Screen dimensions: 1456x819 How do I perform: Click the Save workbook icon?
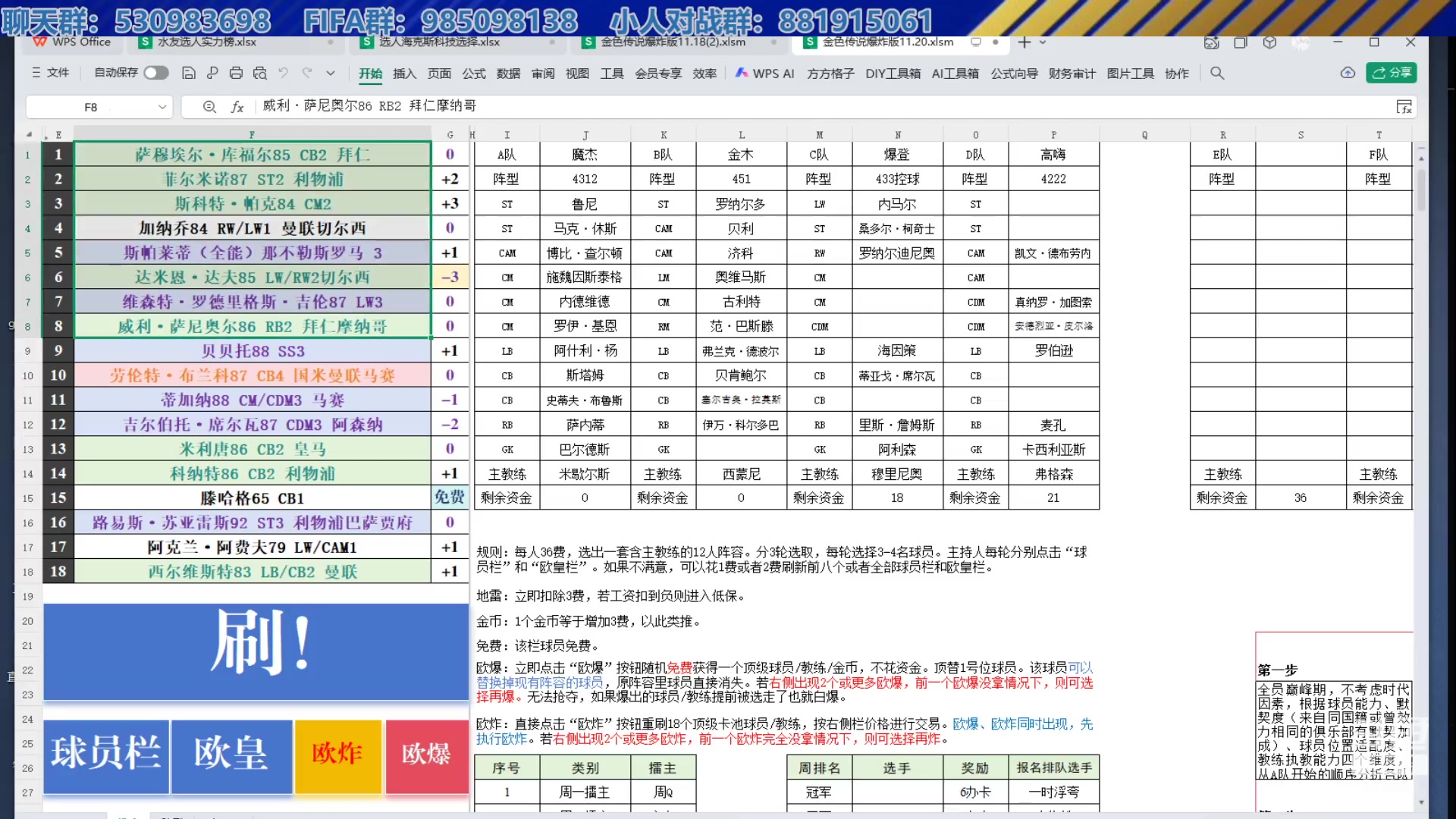coord(188,73)
